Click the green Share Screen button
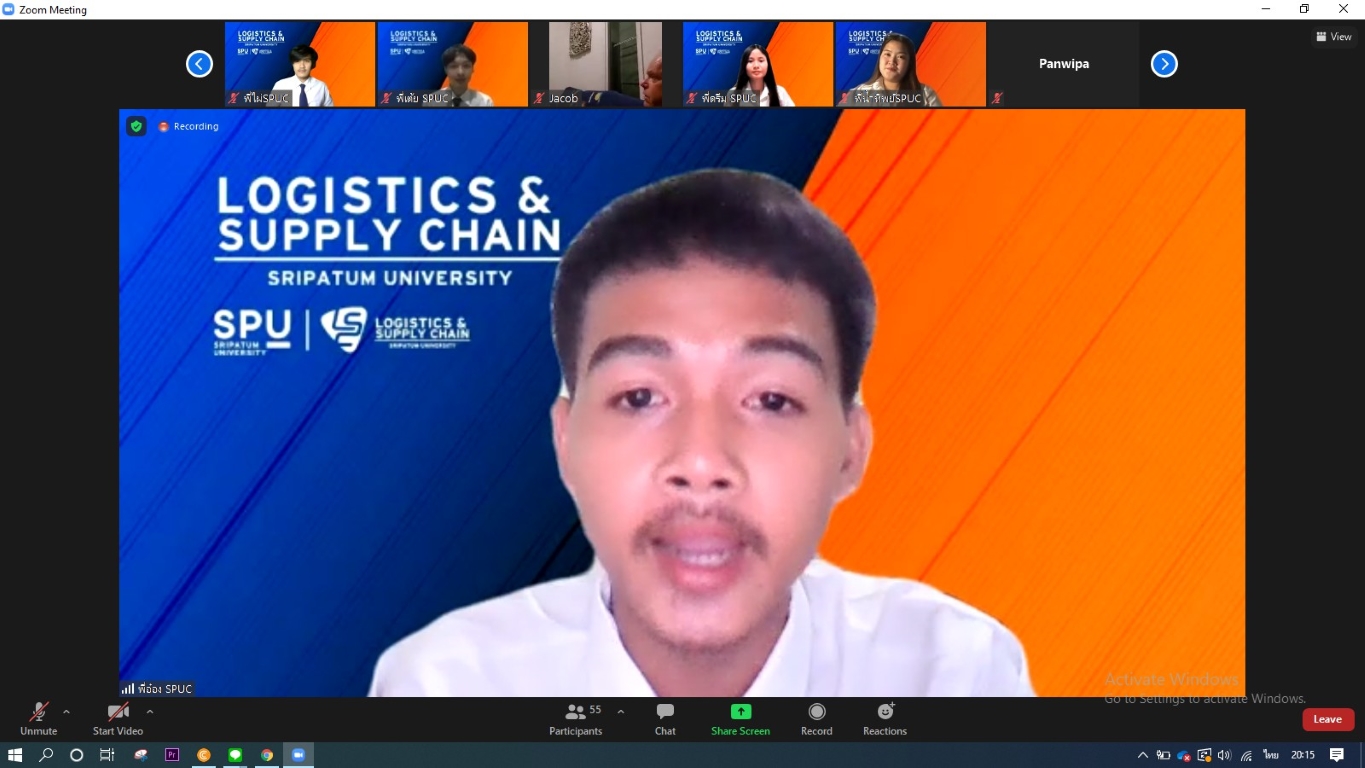The image size is (1365, 768). coord(740,718)
